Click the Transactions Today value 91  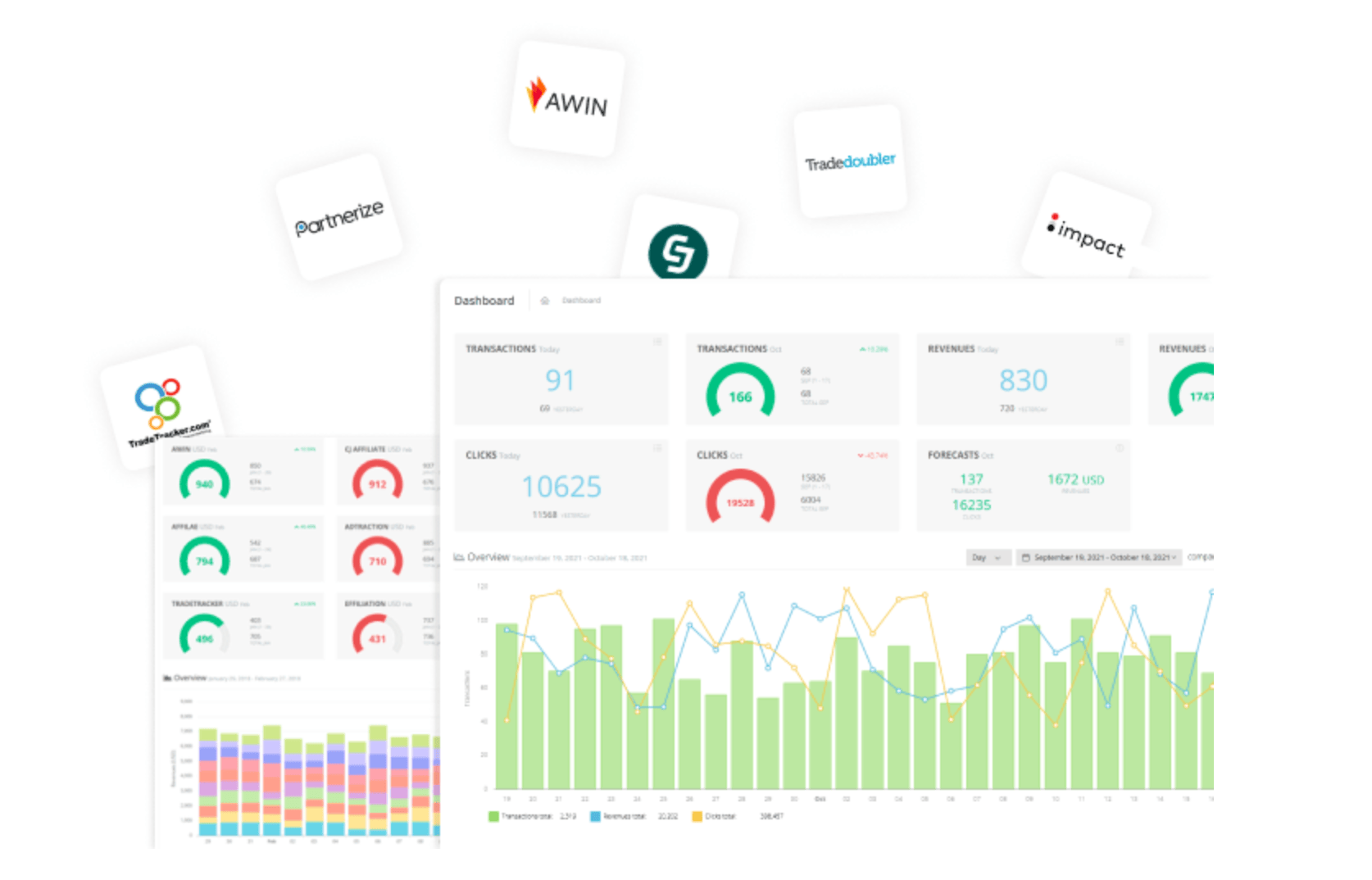(x=560, y=380)
